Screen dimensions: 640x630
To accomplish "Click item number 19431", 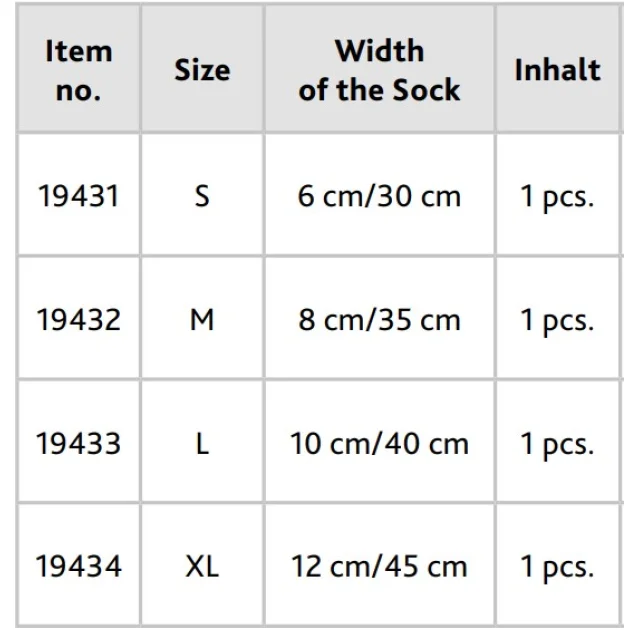I will (79, 196).
